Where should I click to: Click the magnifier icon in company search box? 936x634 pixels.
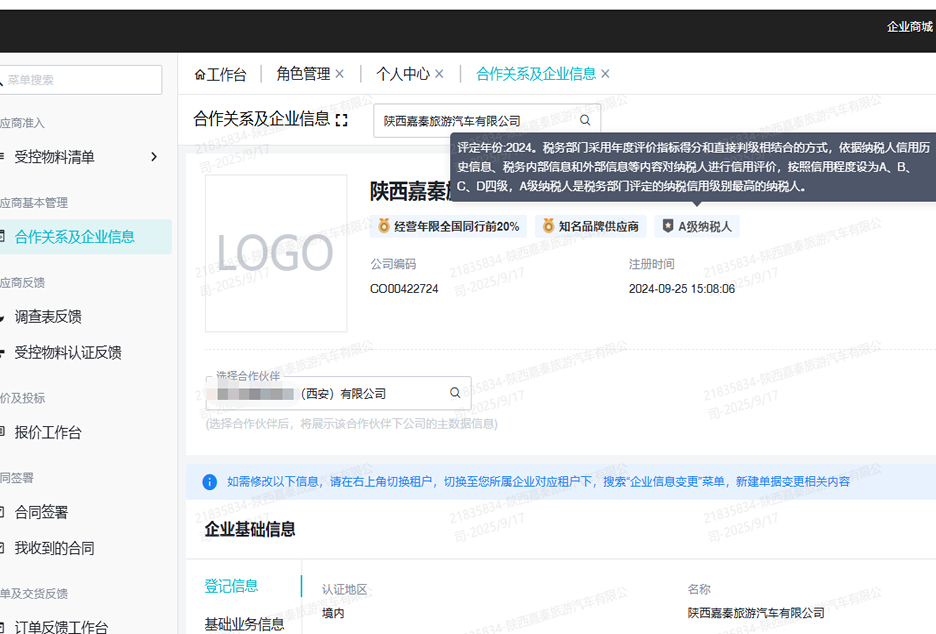(x=584, y=118)
